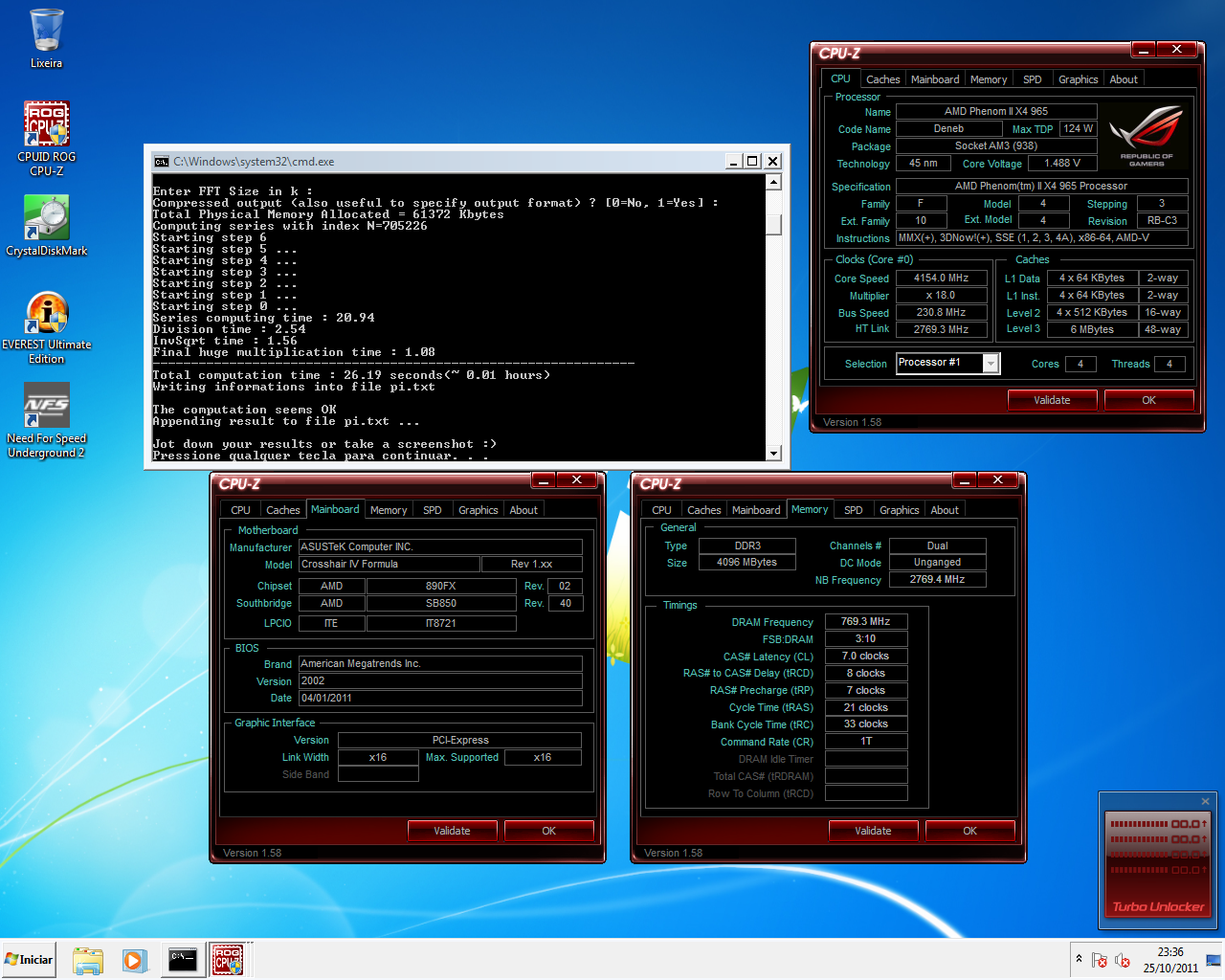The width and height of the screenshot is (1225, 980).
Task: Show hidden tray icons arrow
Action: (1079, 959)
